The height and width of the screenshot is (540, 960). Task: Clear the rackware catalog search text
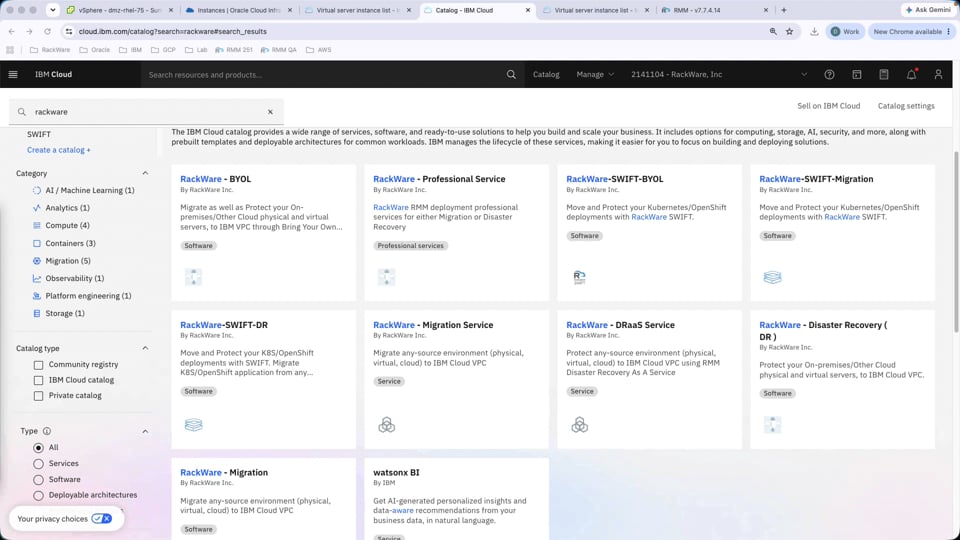[x=270, y=112]
